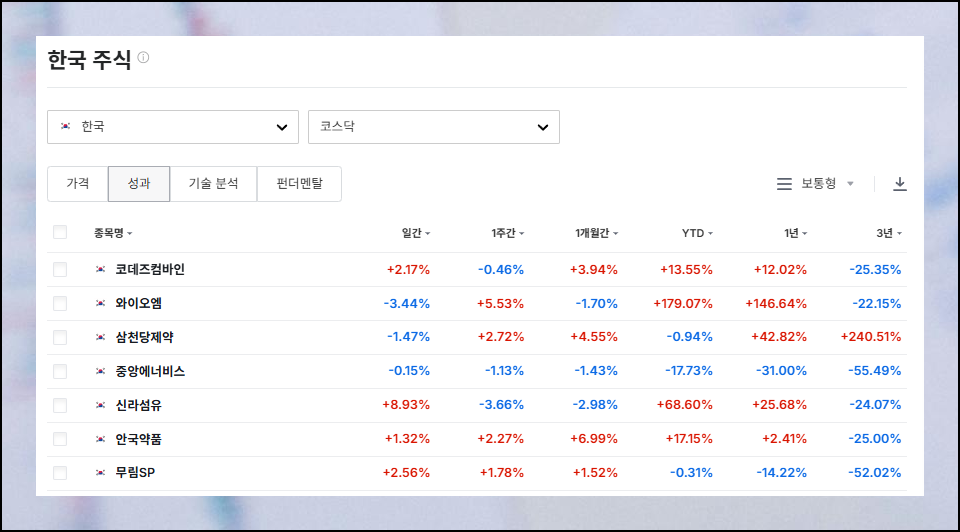Screen dimensions: 960x532
Task: Open the 코데즈컴바인 stock page
Action: point(150,269)
